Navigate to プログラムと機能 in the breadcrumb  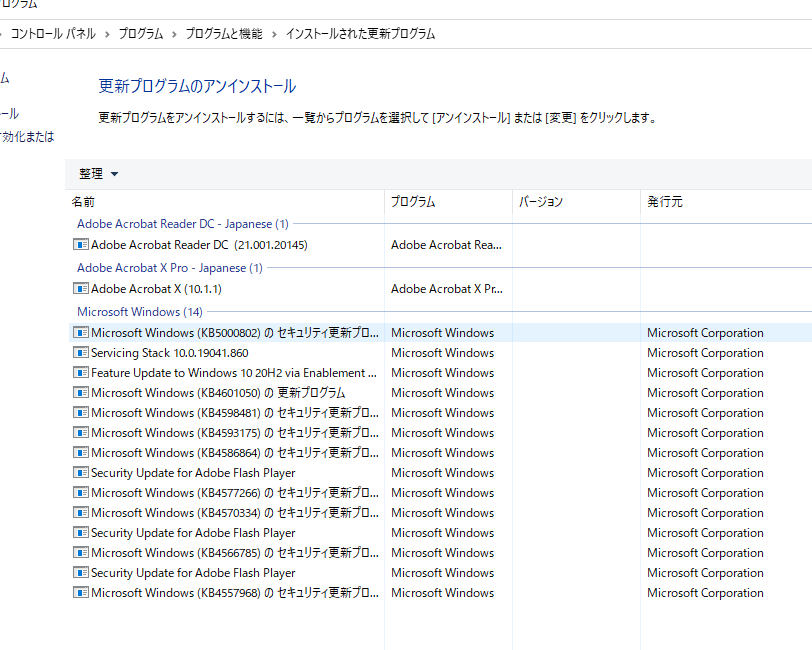pos(224,34)
